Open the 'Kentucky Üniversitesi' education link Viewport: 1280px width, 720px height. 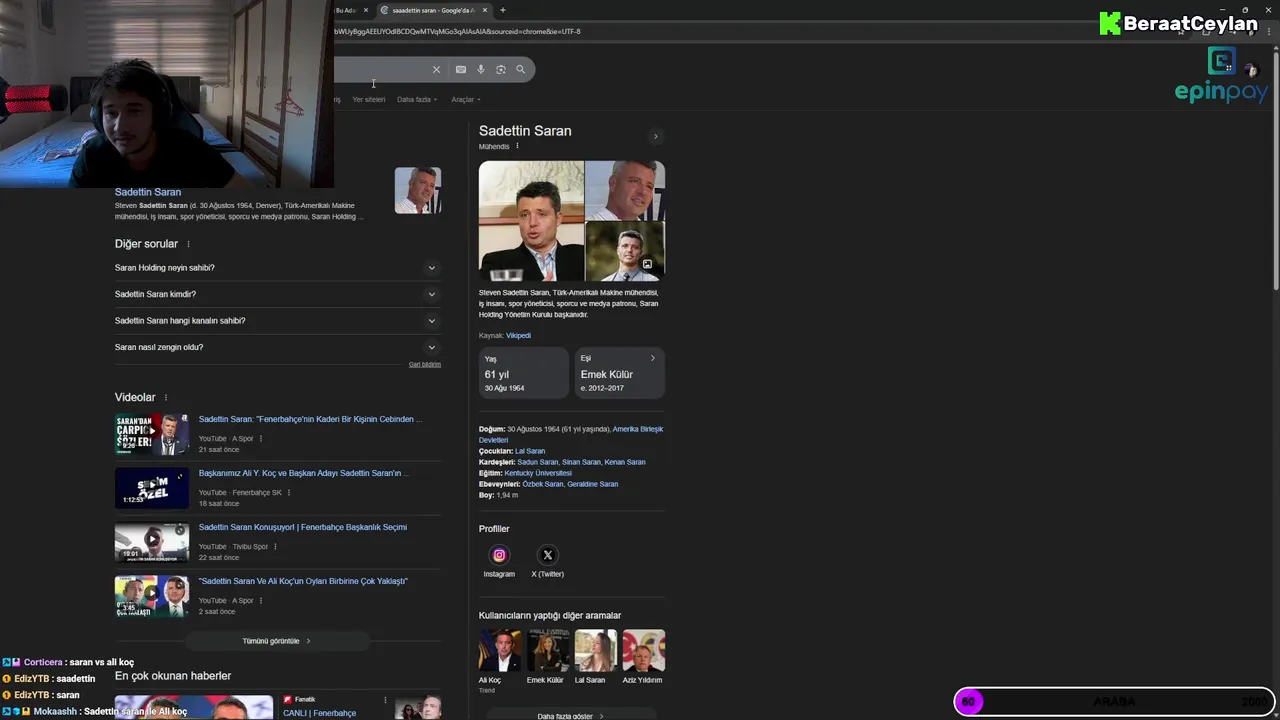point(538,473)
